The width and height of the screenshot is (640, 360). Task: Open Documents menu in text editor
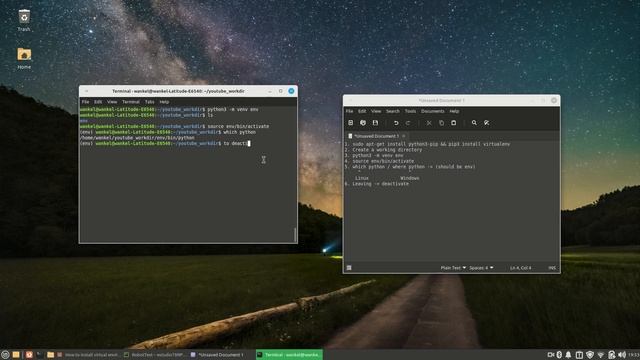click(433, 111)
